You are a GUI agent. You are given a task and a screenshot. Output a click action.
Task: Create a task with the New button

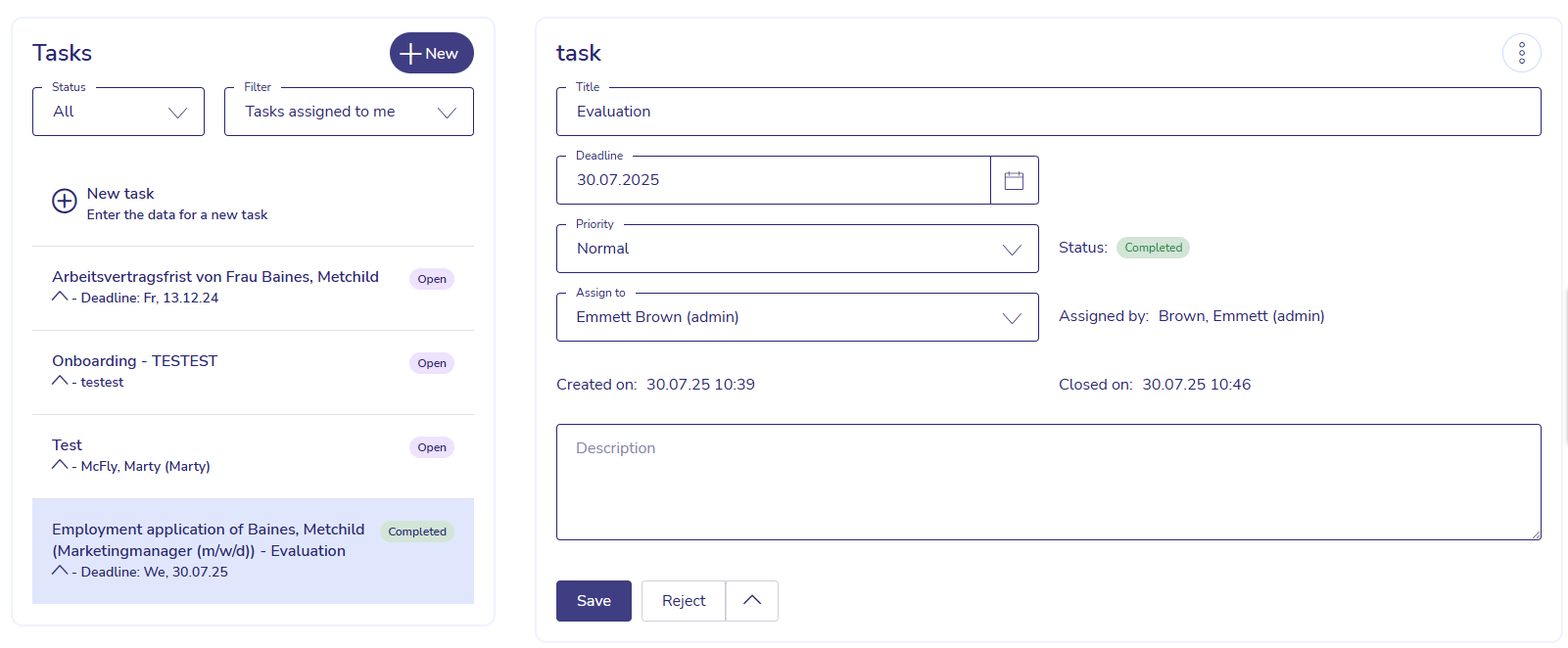click(x=431, y=53)
